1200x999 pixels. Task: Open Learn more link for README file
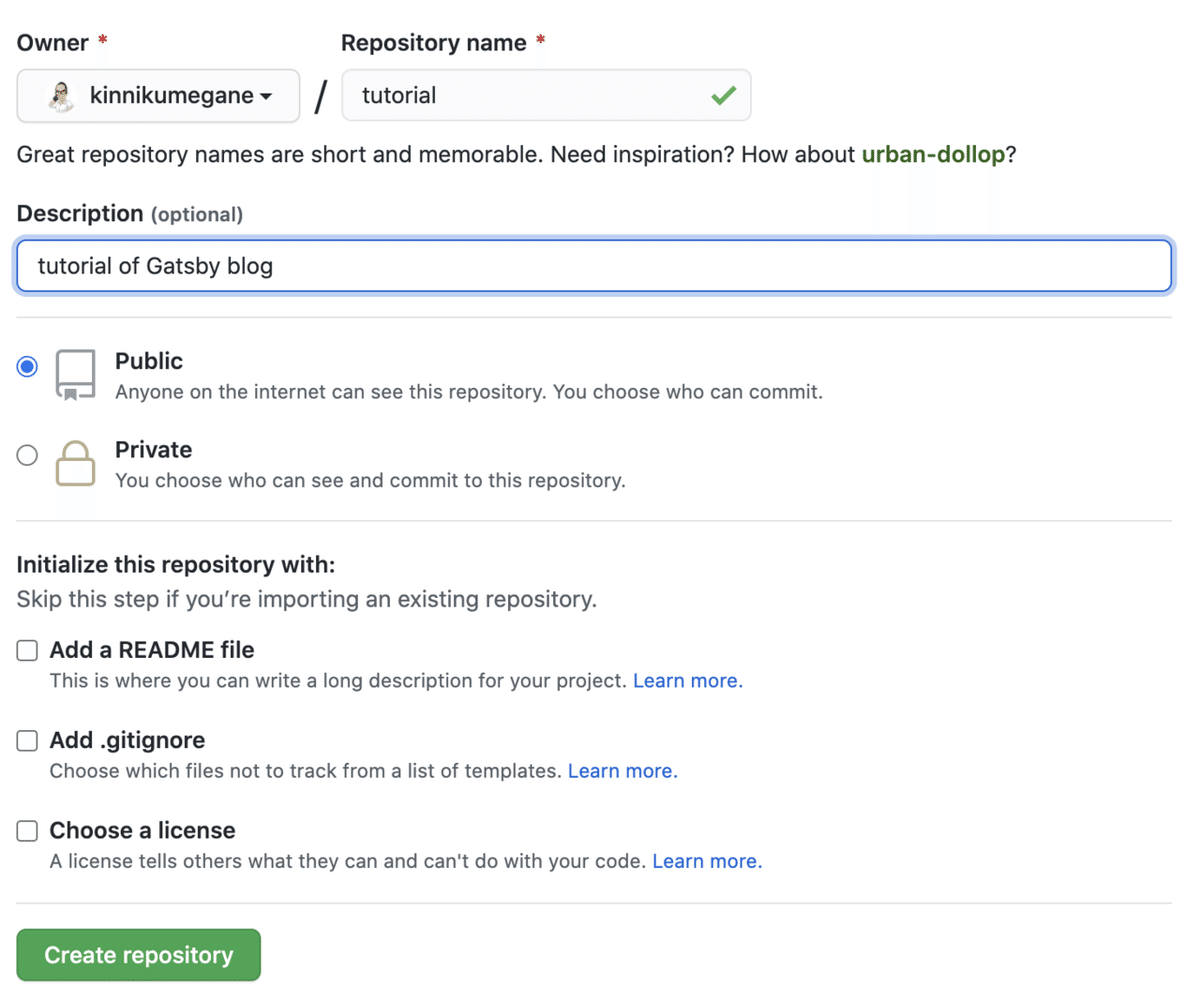pos(688,681)
